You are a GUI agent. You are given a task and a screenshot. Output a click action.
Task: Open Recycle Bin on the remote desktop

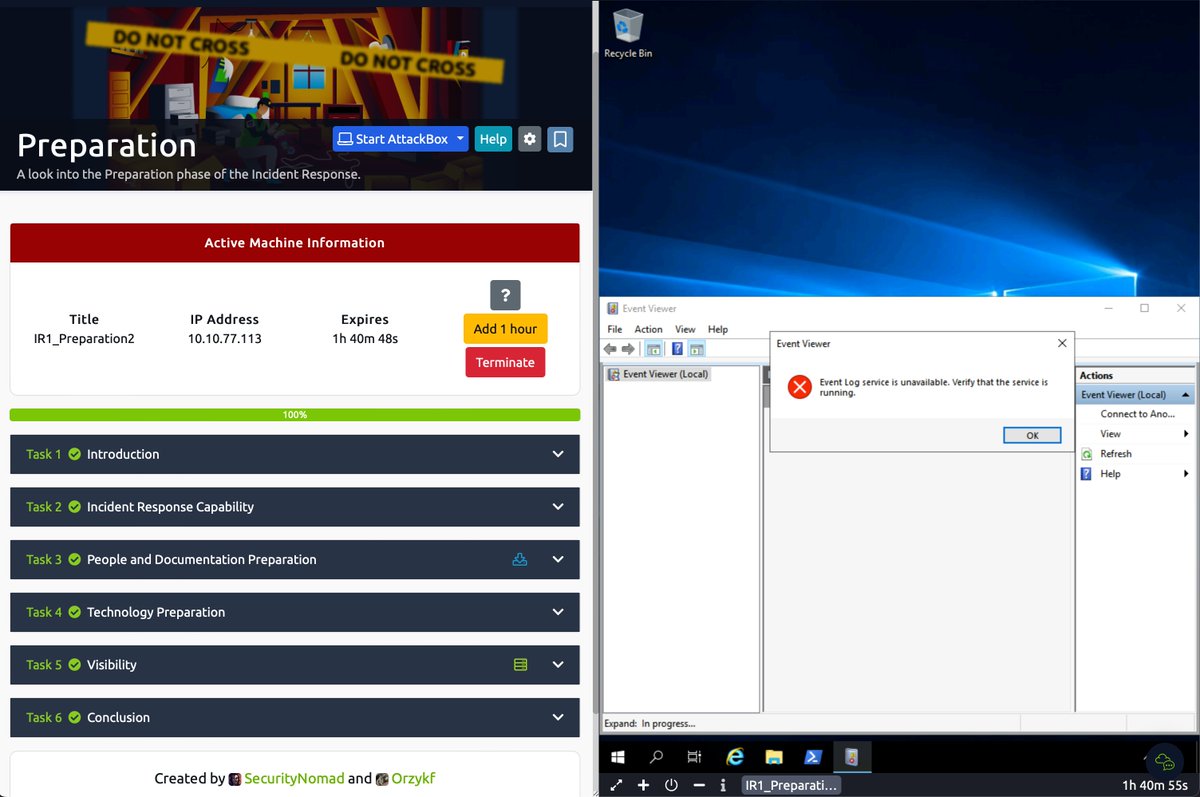628,34
